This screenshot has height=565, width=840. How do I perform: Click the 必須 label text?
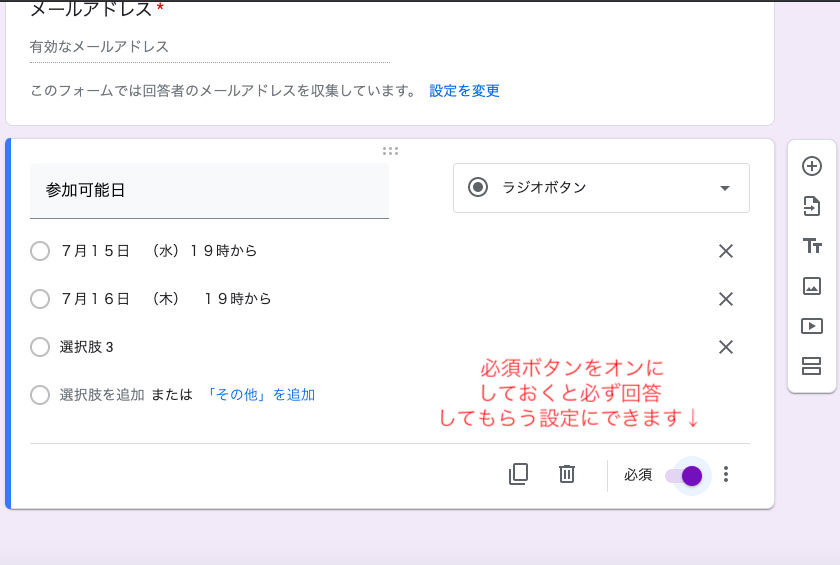(x=638, y=474)
